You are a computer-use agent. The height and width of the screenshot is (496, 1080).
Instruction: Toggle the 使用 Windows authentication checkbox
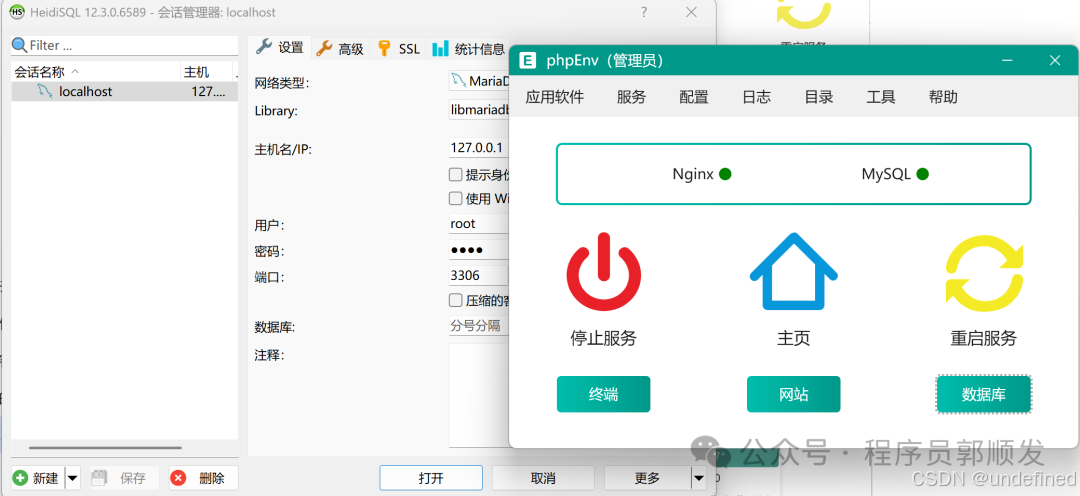[x=455, y=198]
